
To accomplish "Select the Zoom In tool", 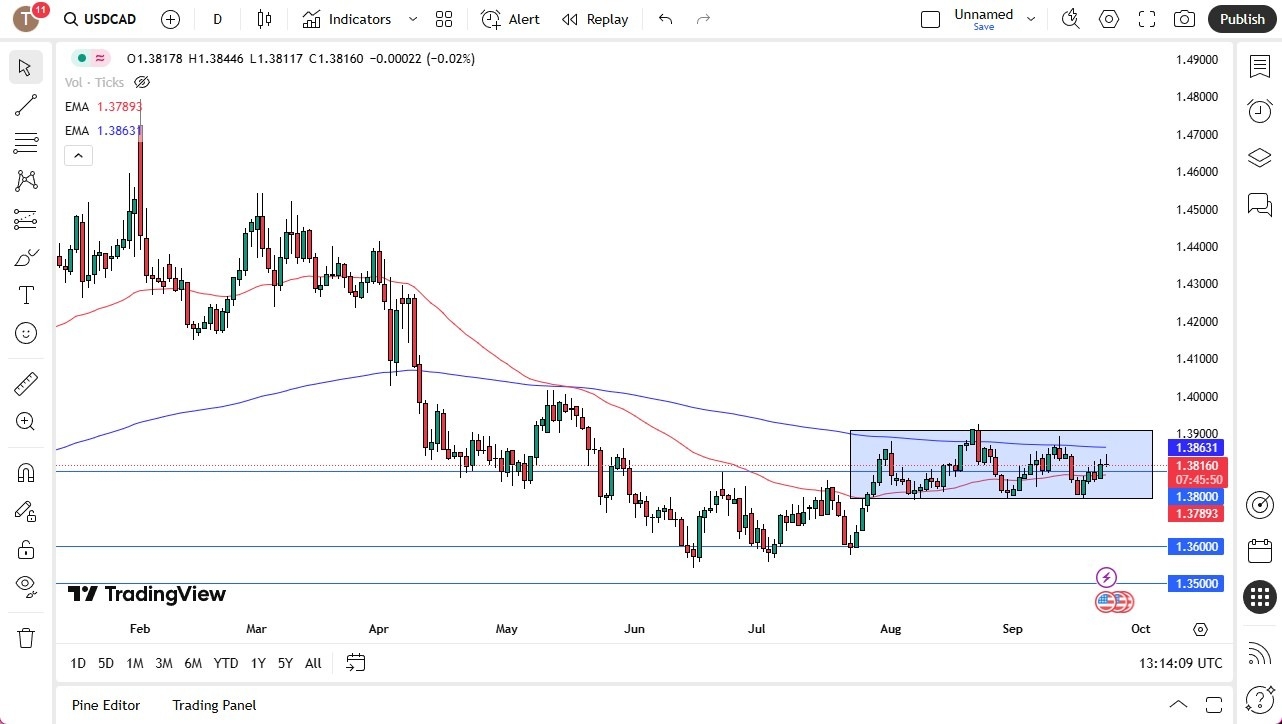I will click(26, 421).
